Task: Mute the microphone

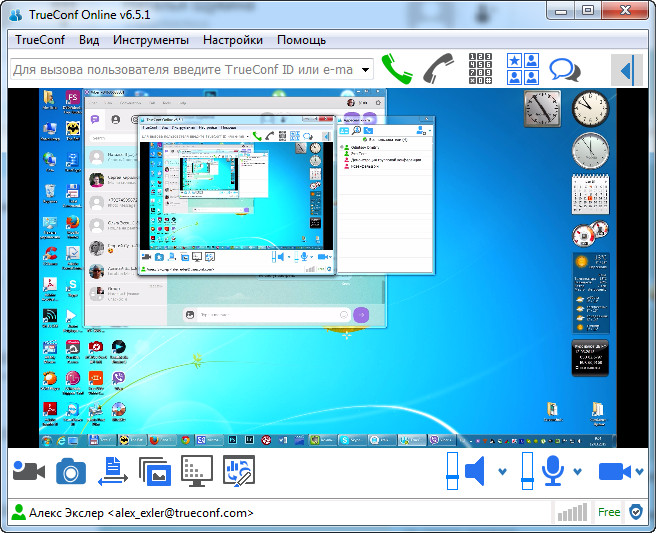Action: pos(552,471)
